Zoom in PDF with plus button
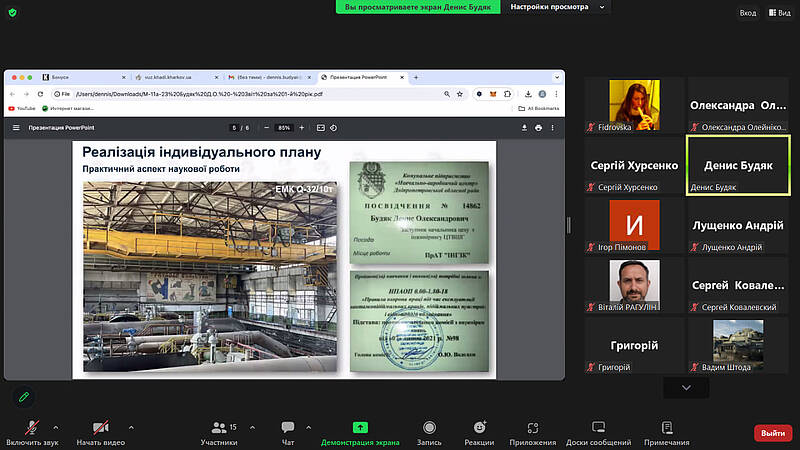 (x=302, y=128)
